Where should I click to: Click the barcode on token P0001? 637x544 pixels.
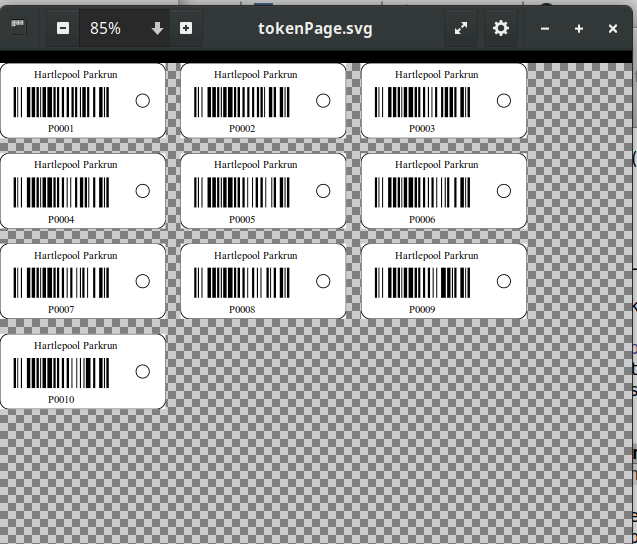(61, 102)
